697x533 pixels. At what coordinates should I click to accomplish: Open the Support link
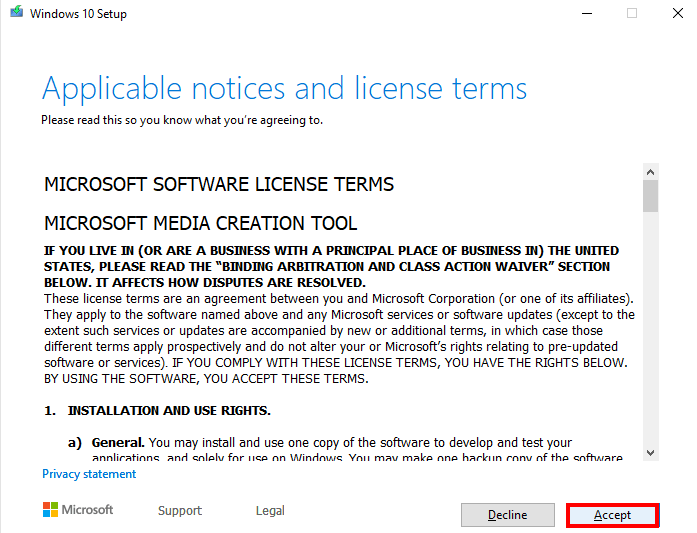point(180,510)
